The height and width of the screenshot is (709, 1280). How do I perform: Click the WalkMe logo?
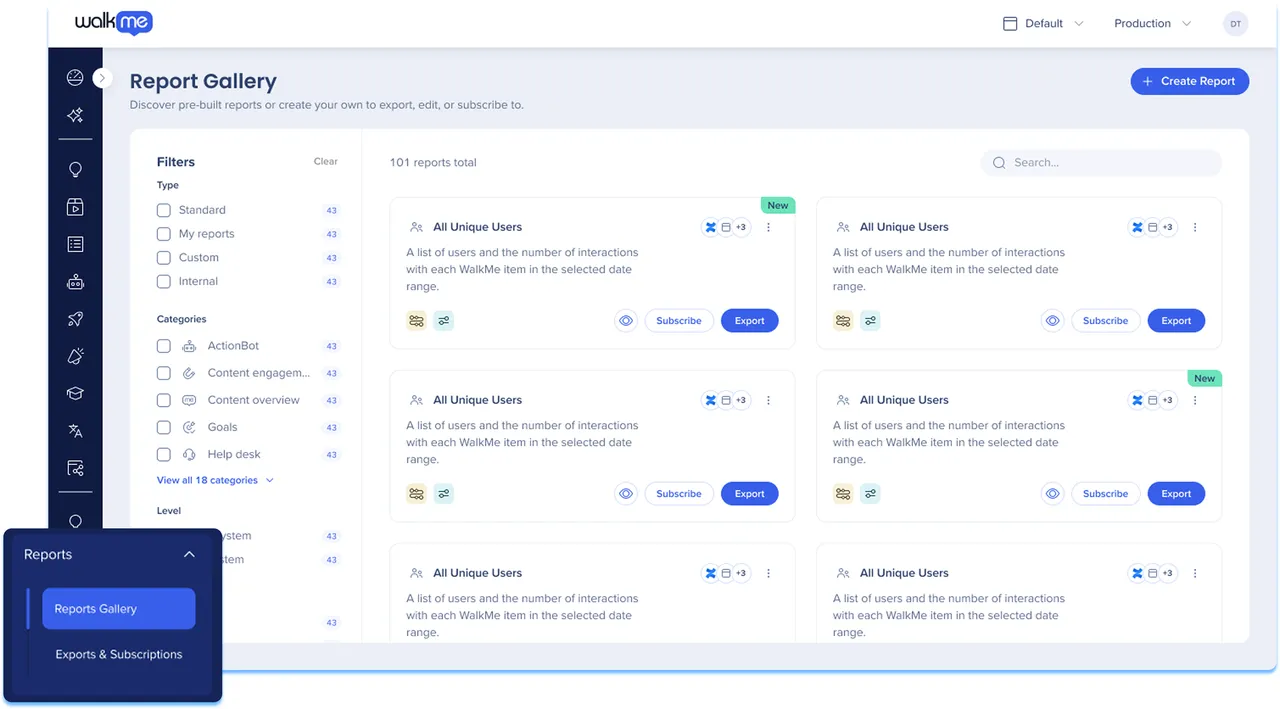pos(113,22)
